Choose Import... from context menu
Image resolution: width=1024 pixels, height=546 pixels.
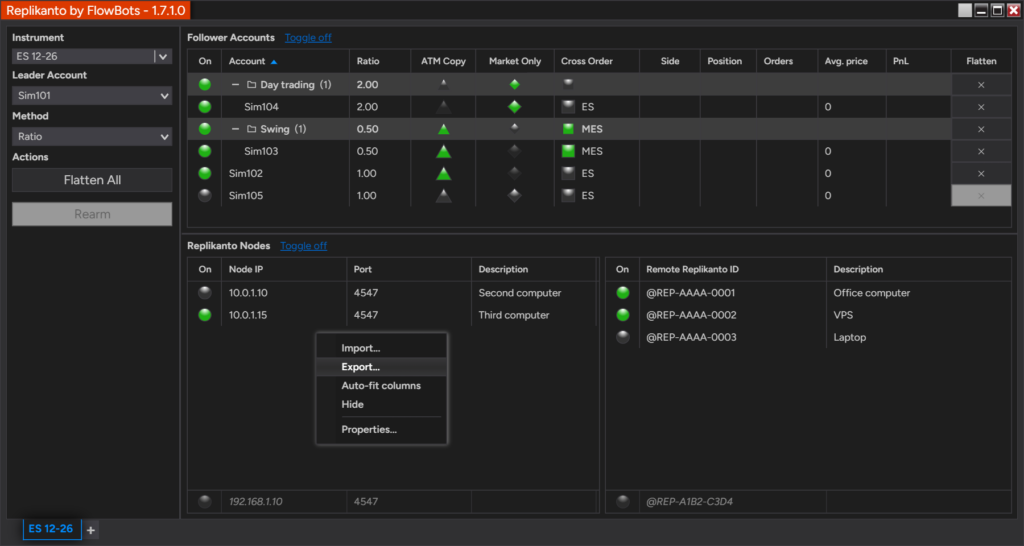(x=381, y=348)
